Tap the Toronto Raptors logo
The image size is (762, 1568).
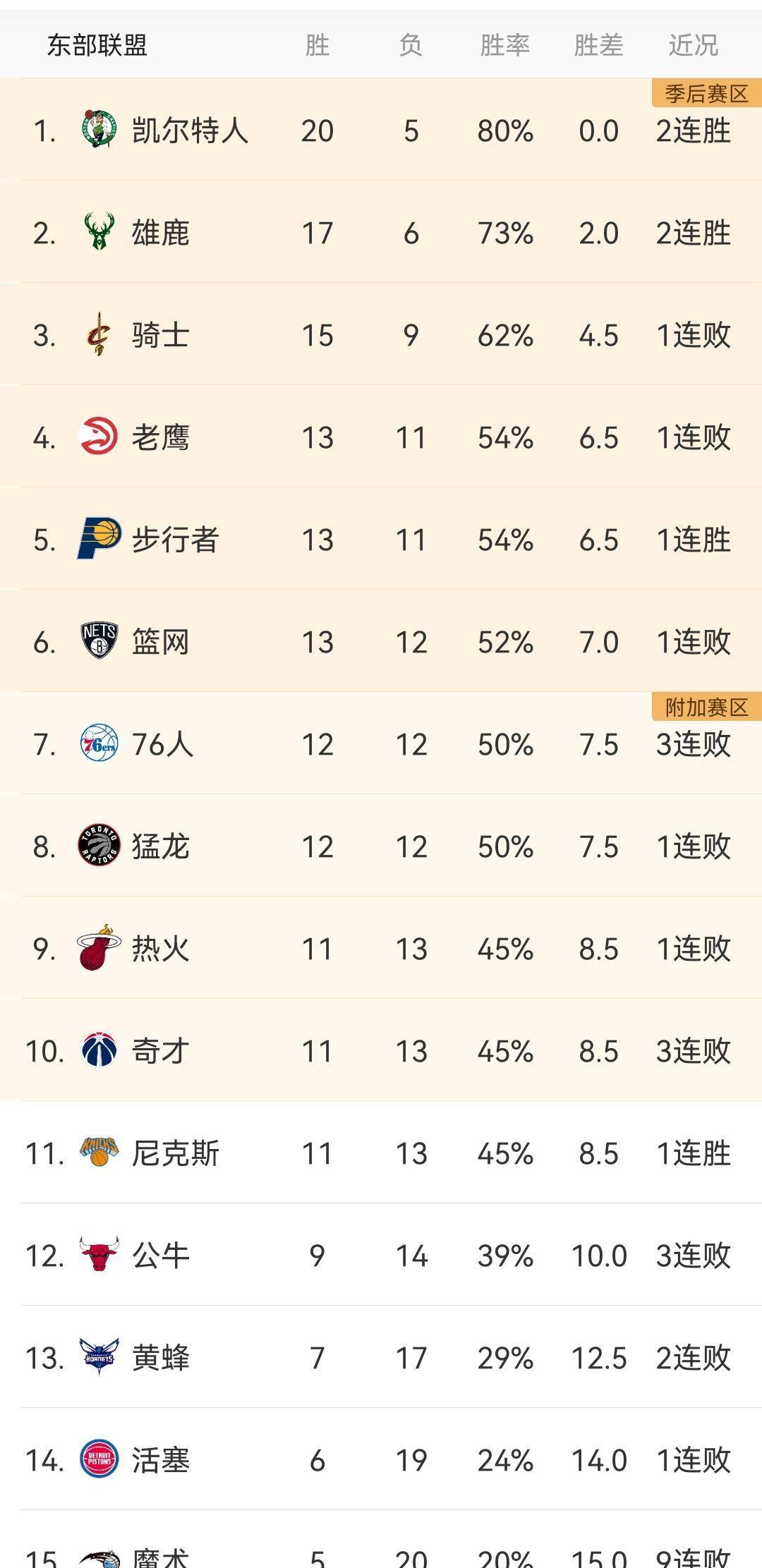coord(99,846)
